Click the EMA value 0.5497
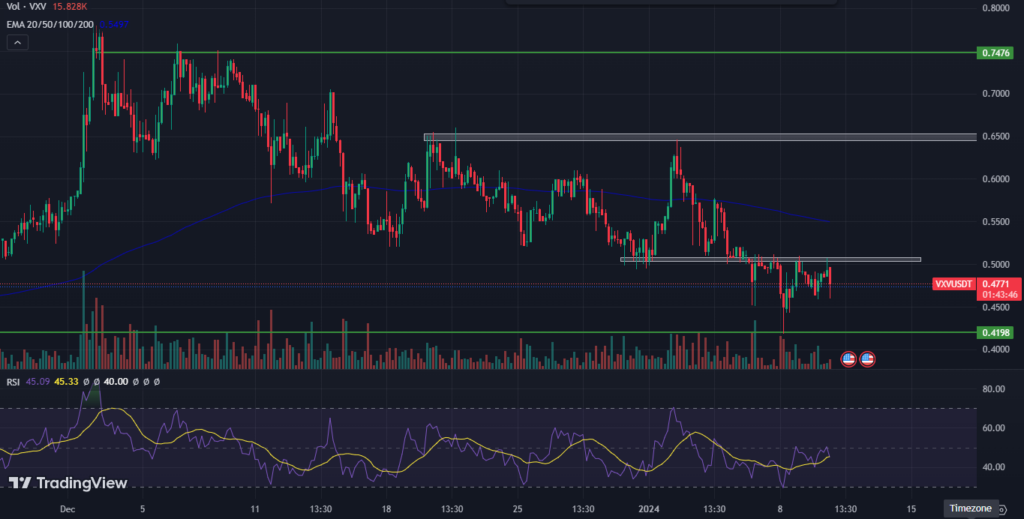Image resolution: width=1024 pixels, height=519 pixels. pyautogui.click(x=114, y=24)
